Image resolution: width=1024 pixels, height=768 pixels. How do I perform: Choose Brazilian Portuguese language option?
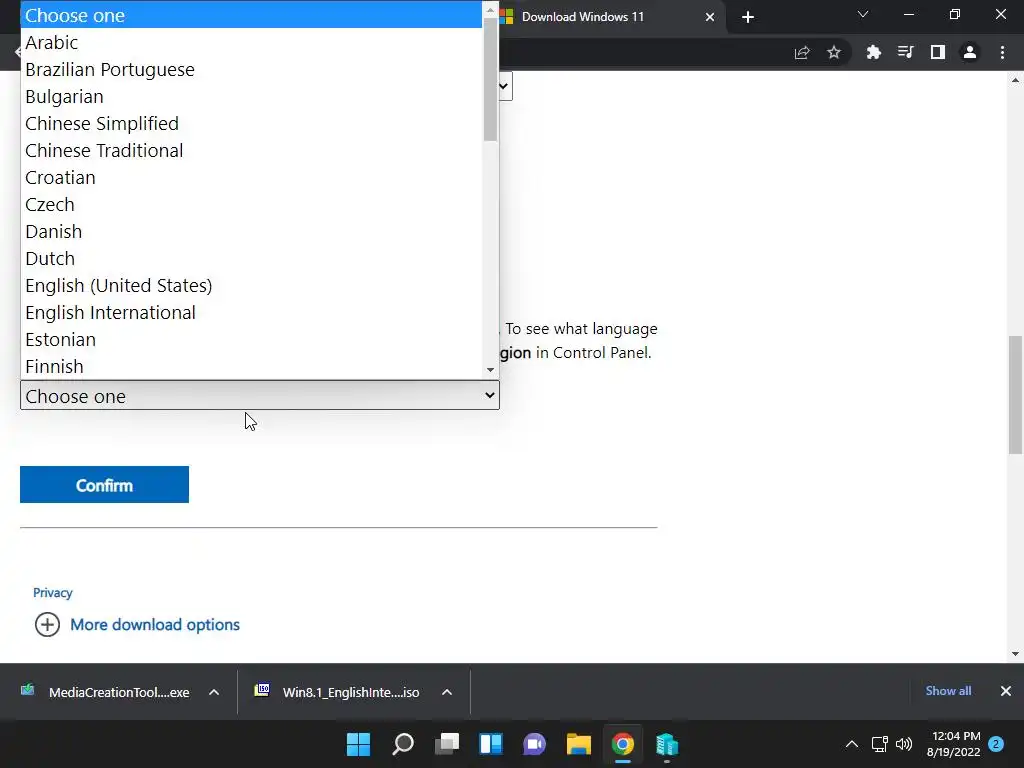(251, 69)
